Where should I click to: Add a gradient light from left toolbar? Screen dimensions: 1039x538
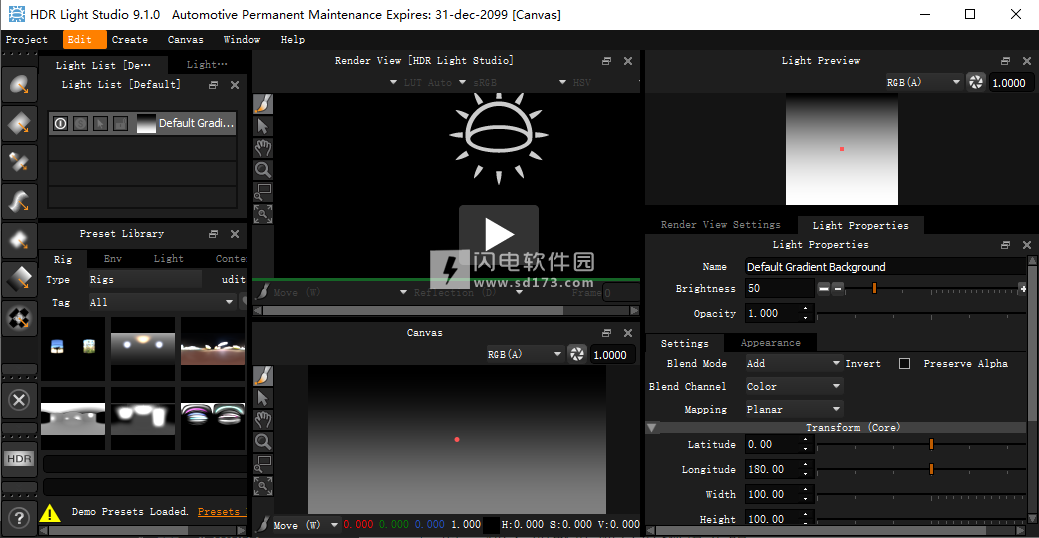(x=19, y=280)
